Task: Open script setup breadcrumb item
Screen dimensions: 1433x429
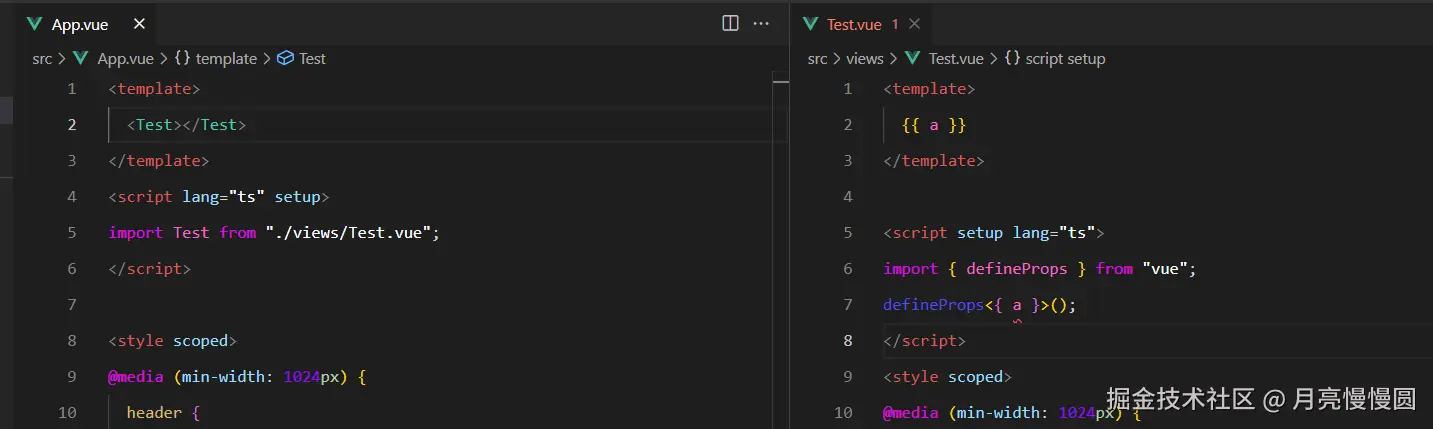Action: (1065, 59)
